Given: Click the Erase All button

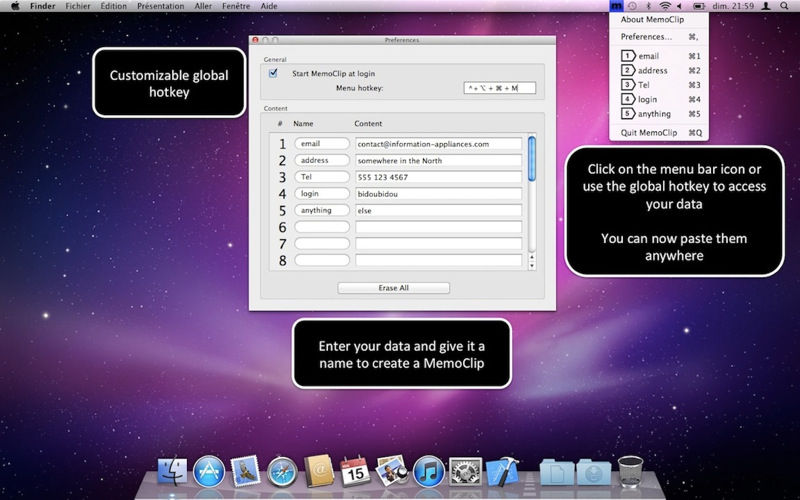Looking at the screenshot, I should coord(393,288).
